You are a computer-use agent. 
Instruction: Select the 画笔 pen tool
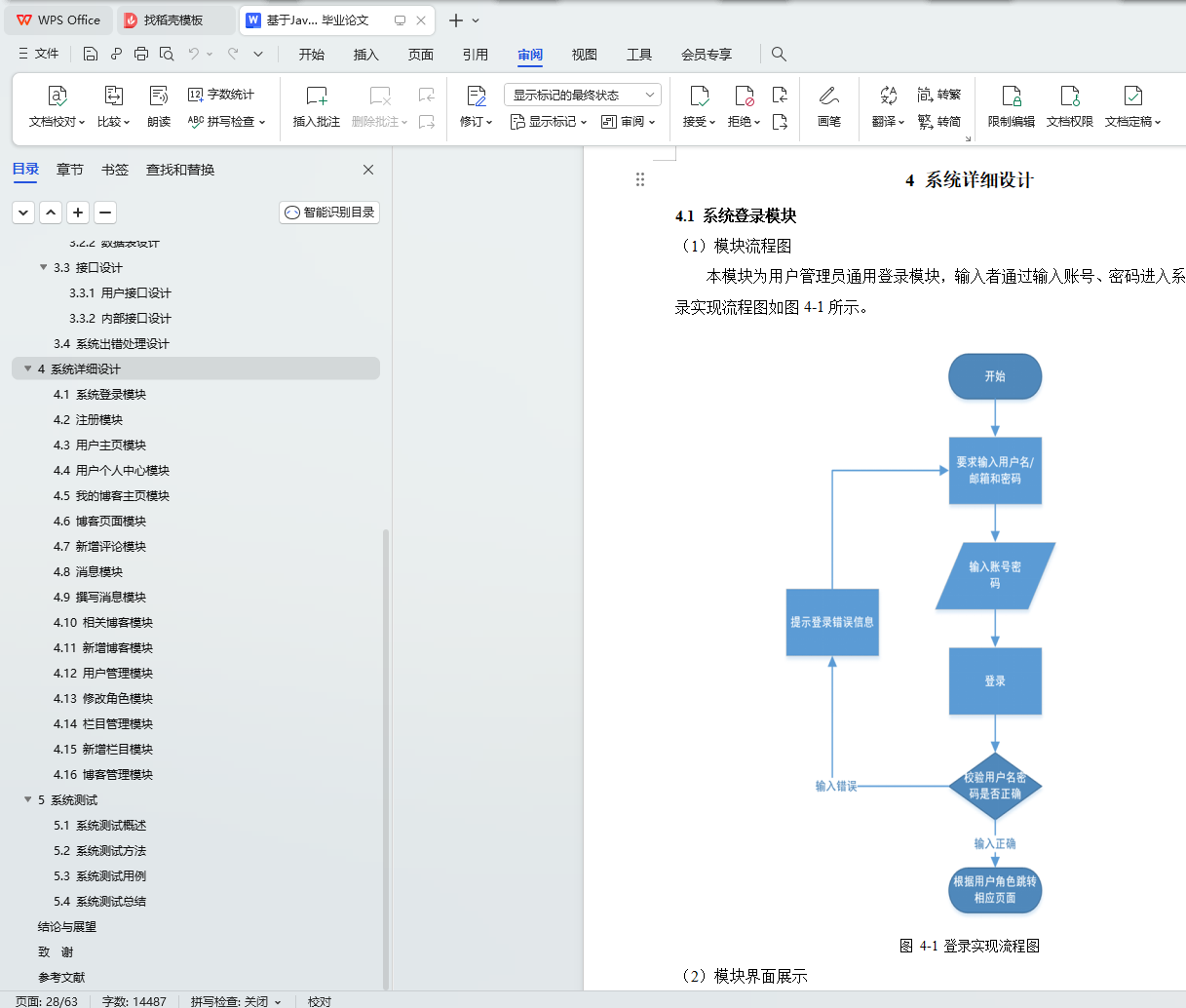(829, 107)
